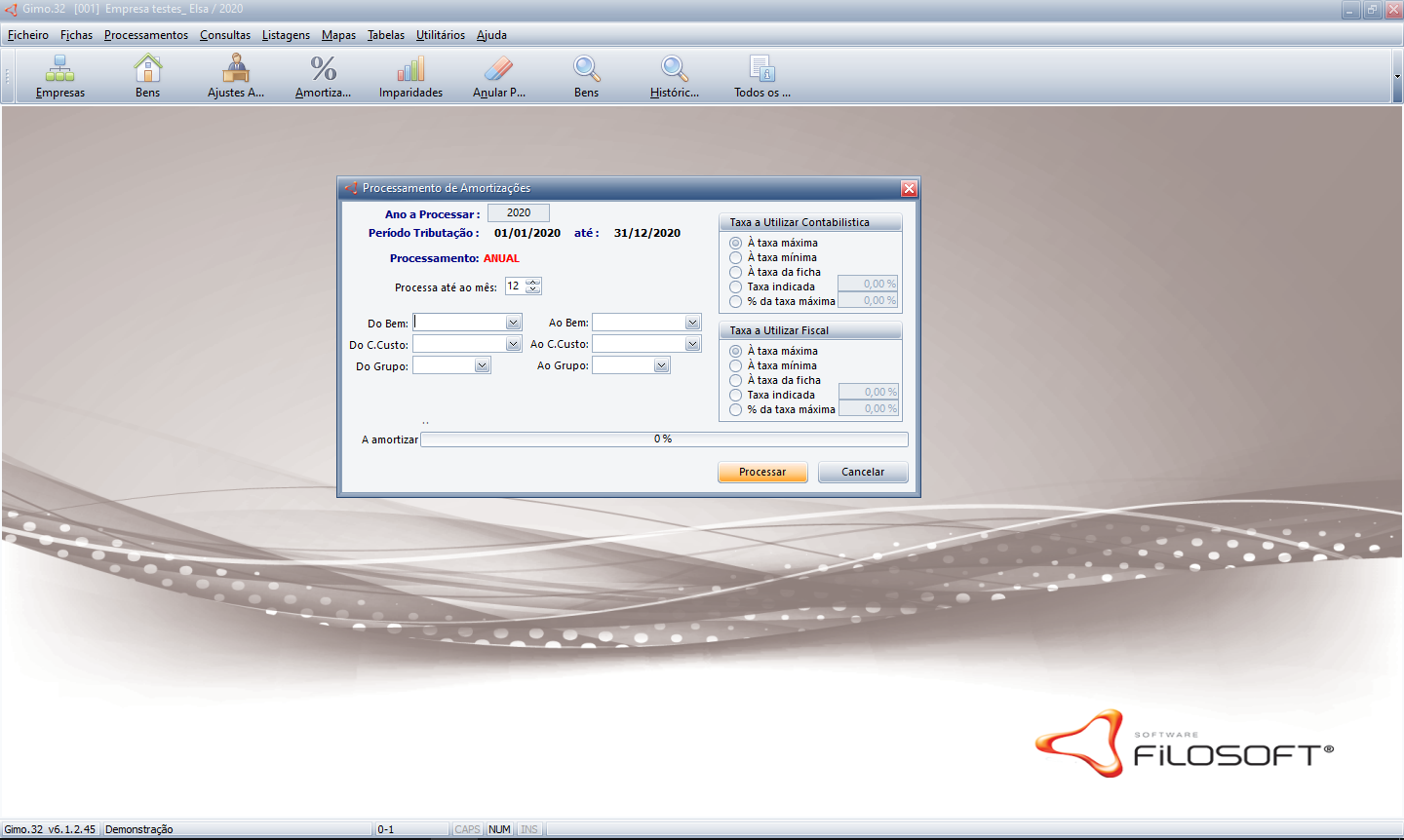Click the Processar button
The image size is (1404, 840).
point(762,472)
